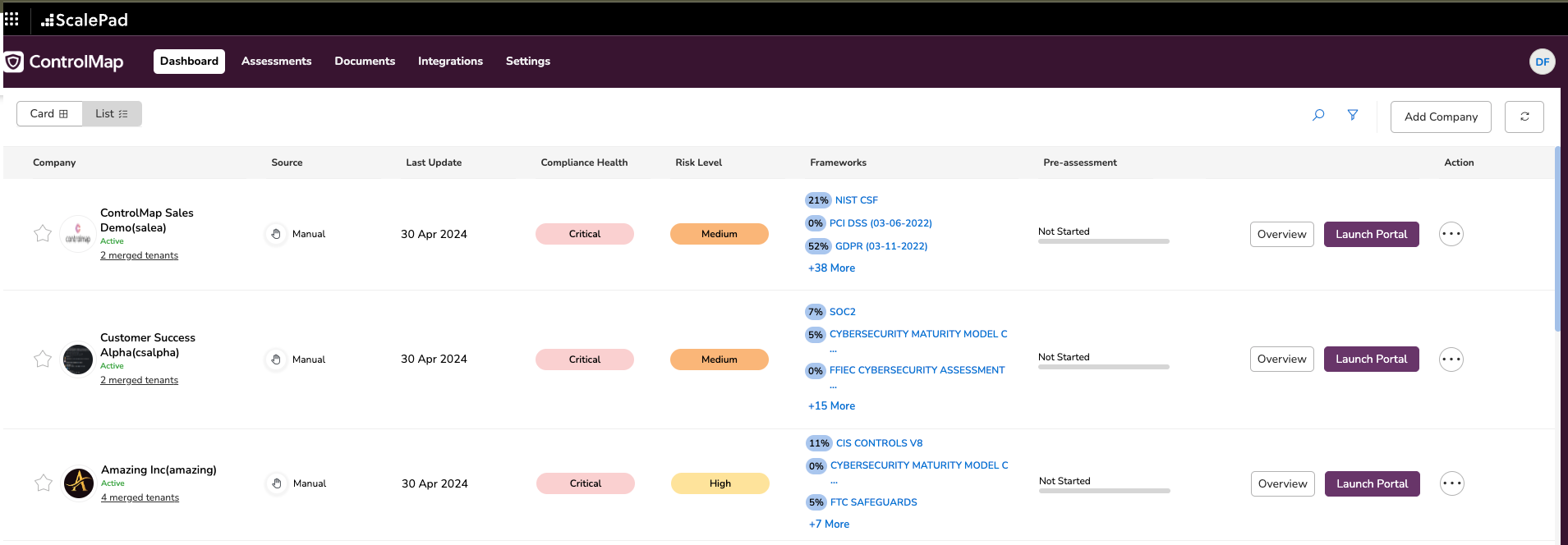View 2 merged tenants for ControlMap Sales Demo
1568x545 pixels.
pos(139,255)
